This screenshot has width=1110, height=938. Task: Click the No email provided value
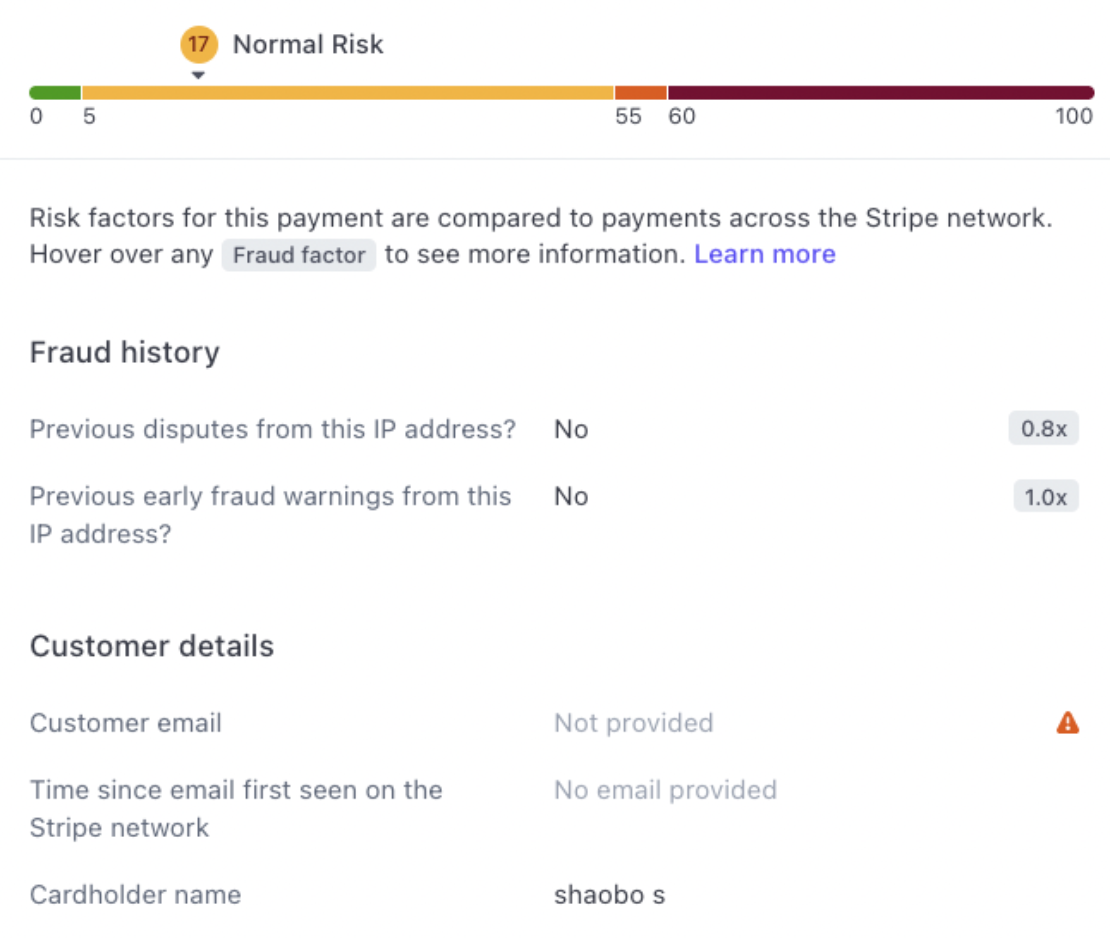pos(665,790)
